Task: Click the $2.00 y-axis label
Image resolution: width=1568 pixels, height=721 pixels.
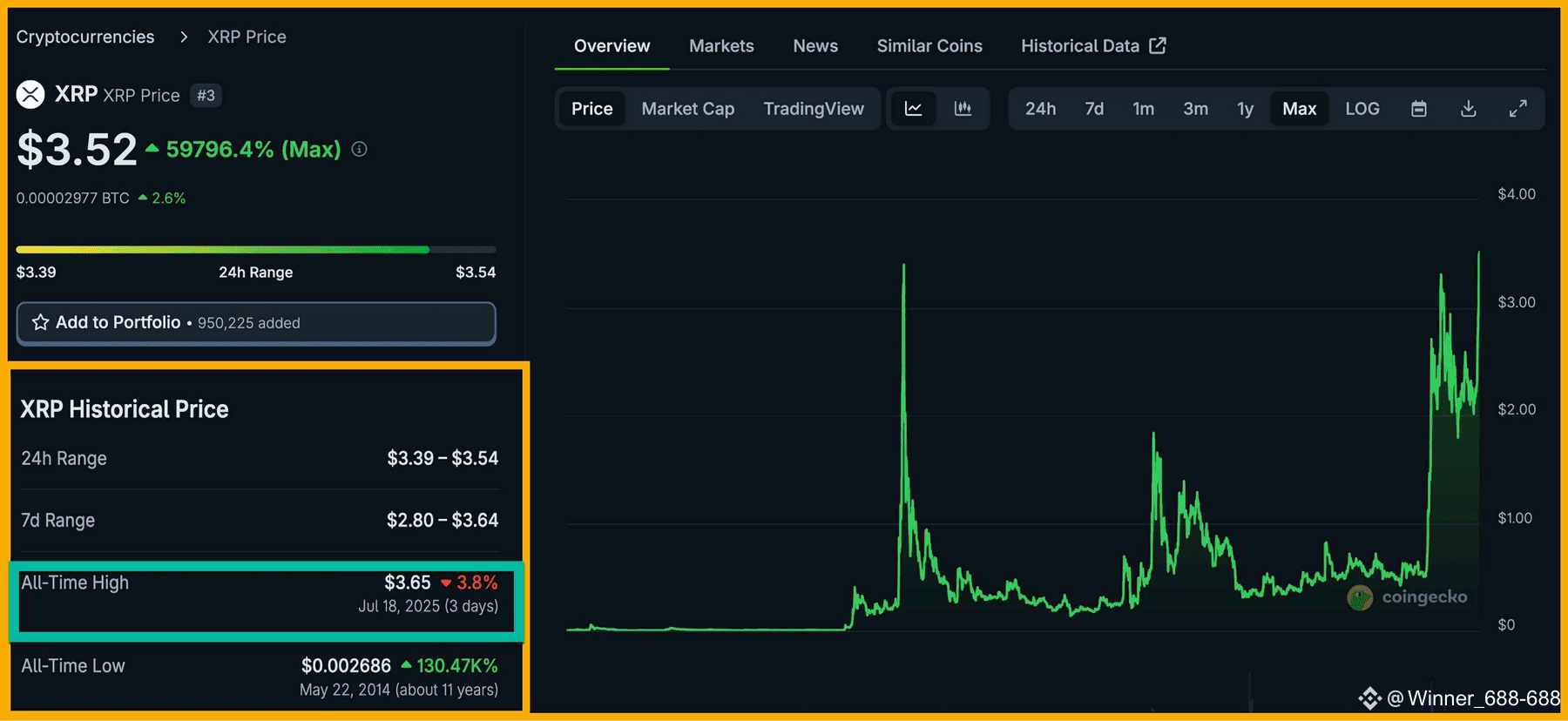Action: [1517, 409]
